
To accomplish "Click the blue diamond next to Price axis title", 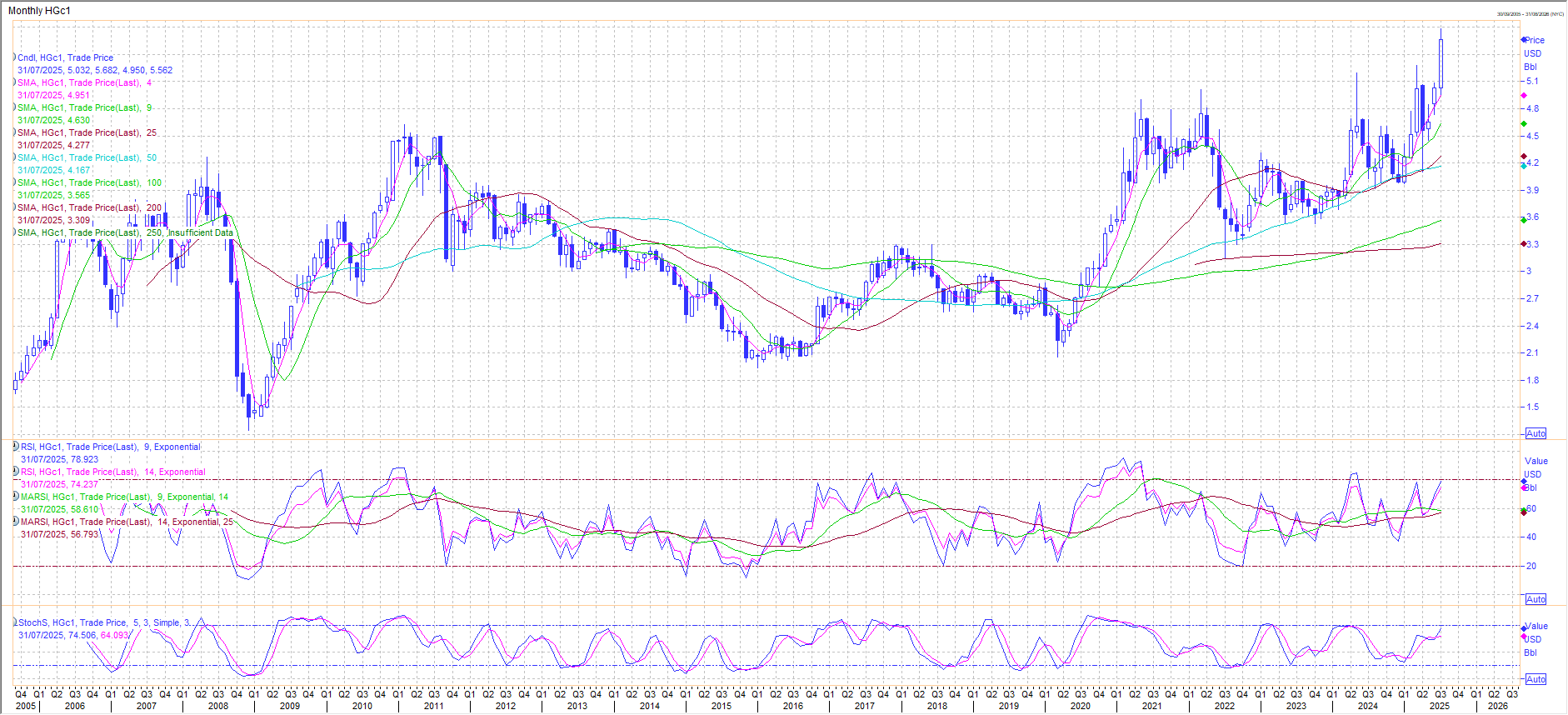I will (1524, 40).
